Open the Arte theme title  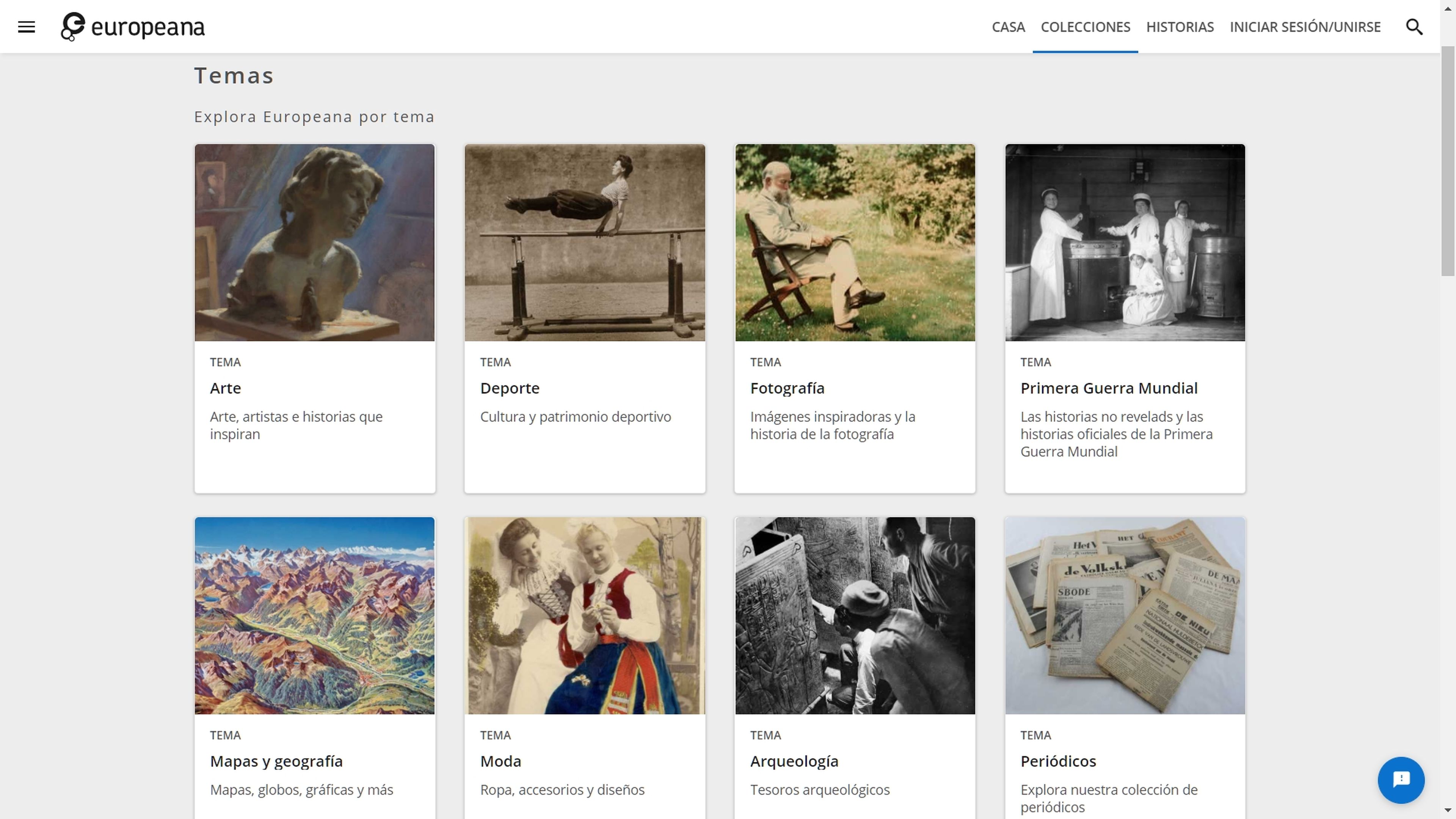pyautogui.click(x=226, y=388)
